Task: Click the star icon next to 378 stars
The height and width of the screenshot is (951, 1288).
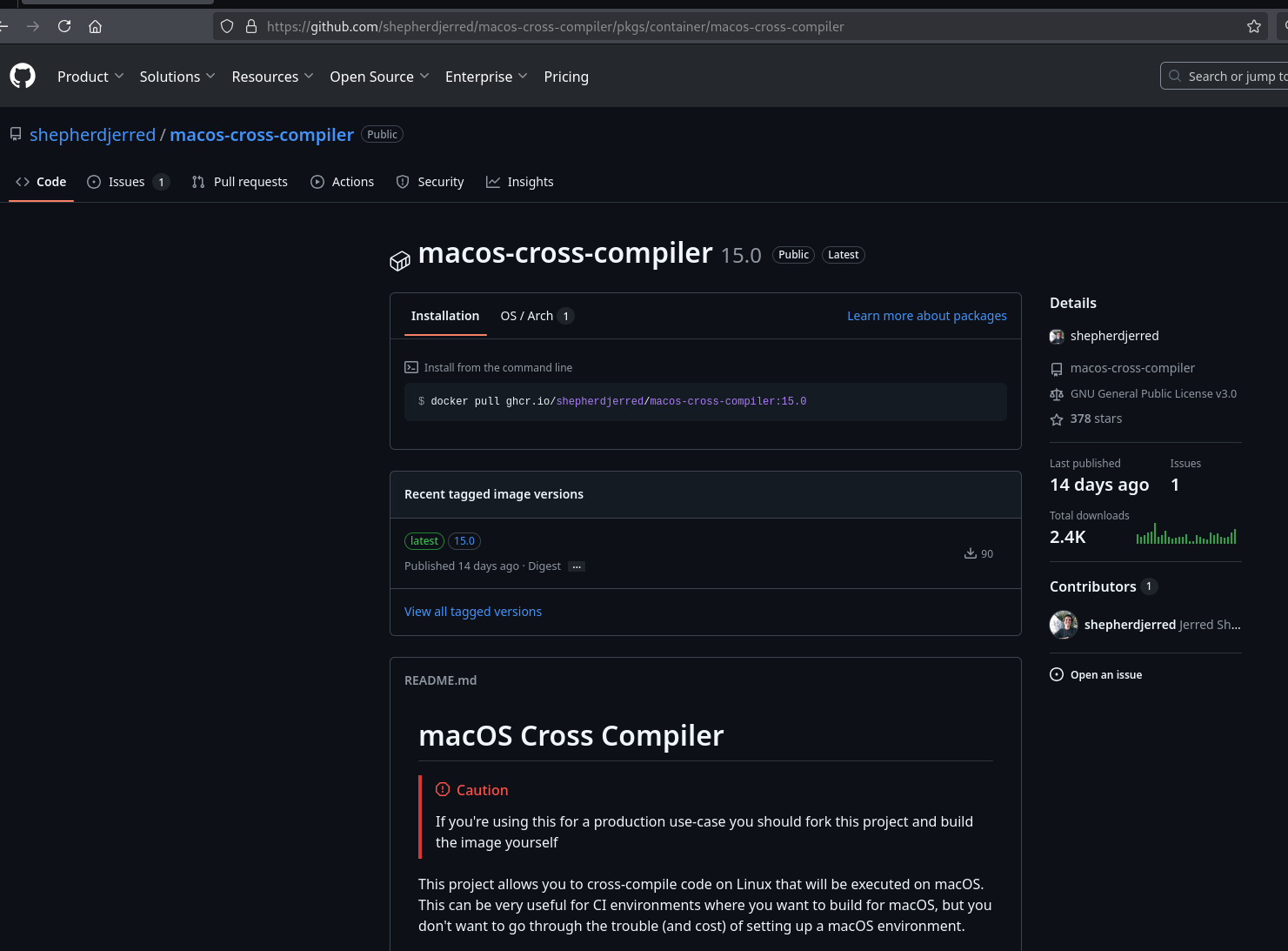Action: coord(1057,419)
